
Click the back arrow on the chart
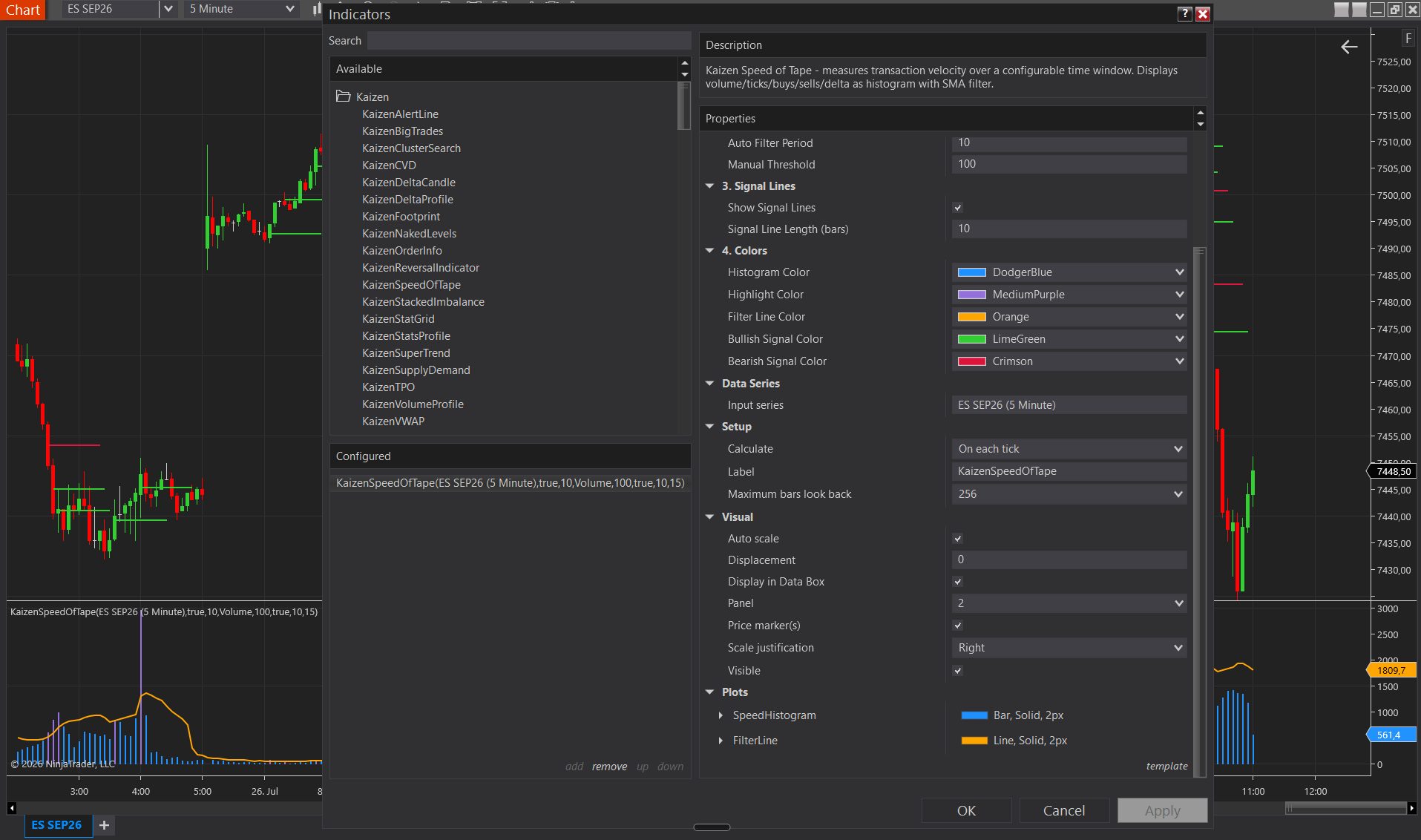pyautogui.click(x=1349, y=47)
